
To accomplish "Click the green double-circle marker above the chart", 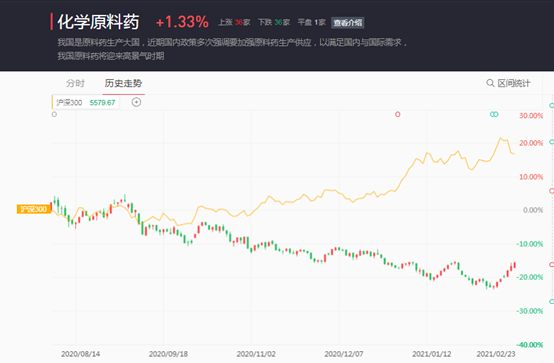I will (494, 114).
